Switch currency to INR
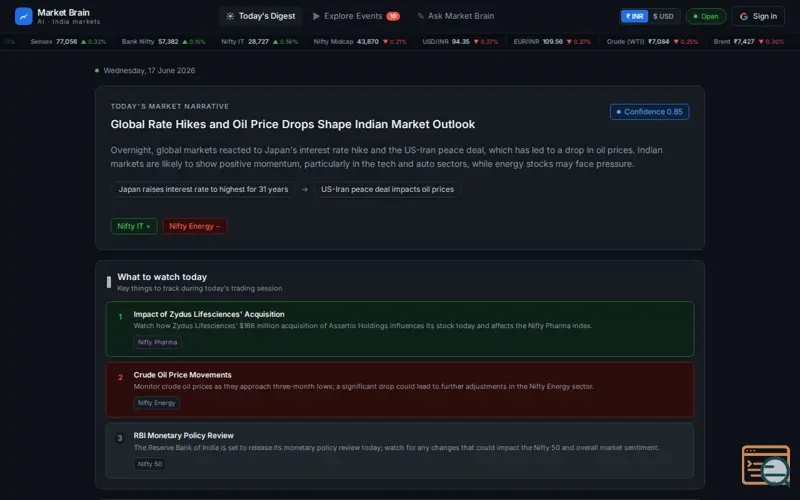800x500 pixels. [634, 16]
